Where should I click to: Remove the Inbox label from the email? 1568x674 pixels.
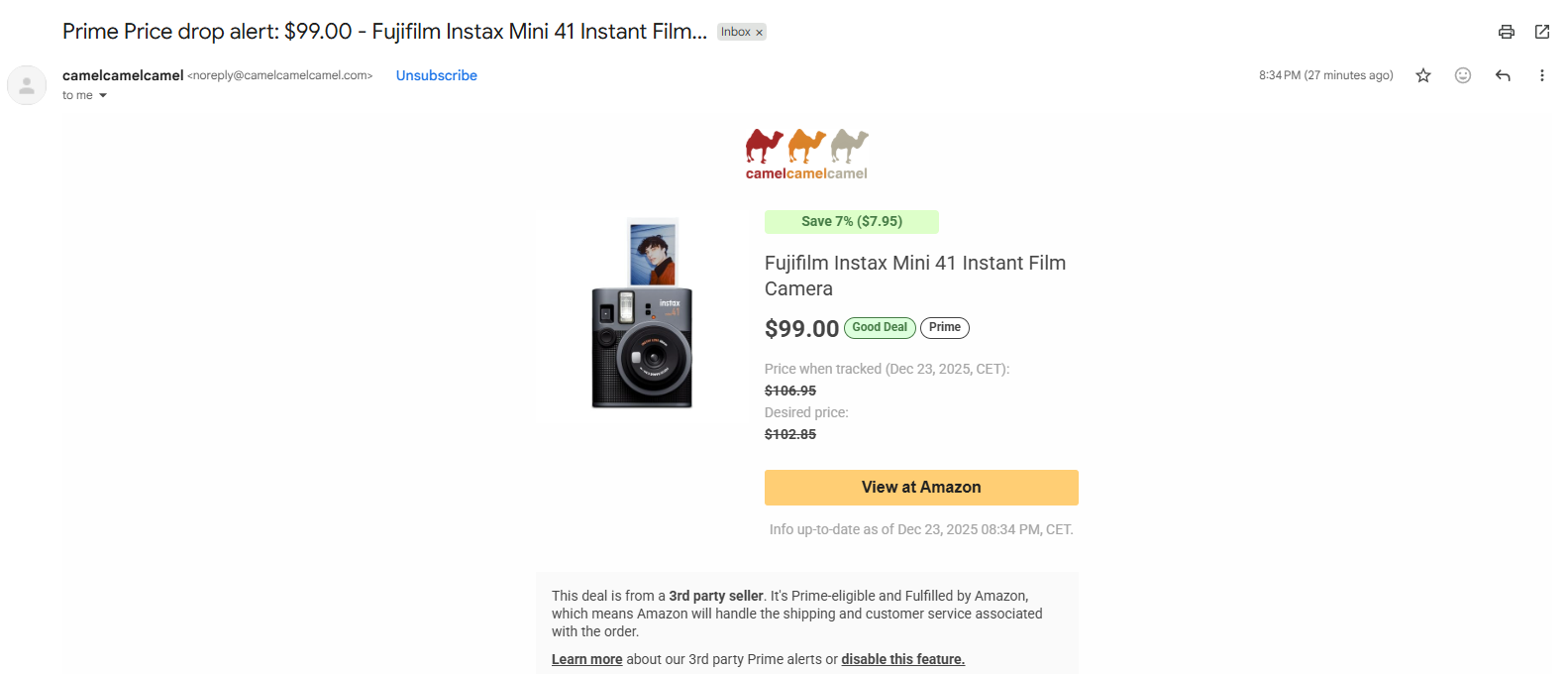coord(757,31)
